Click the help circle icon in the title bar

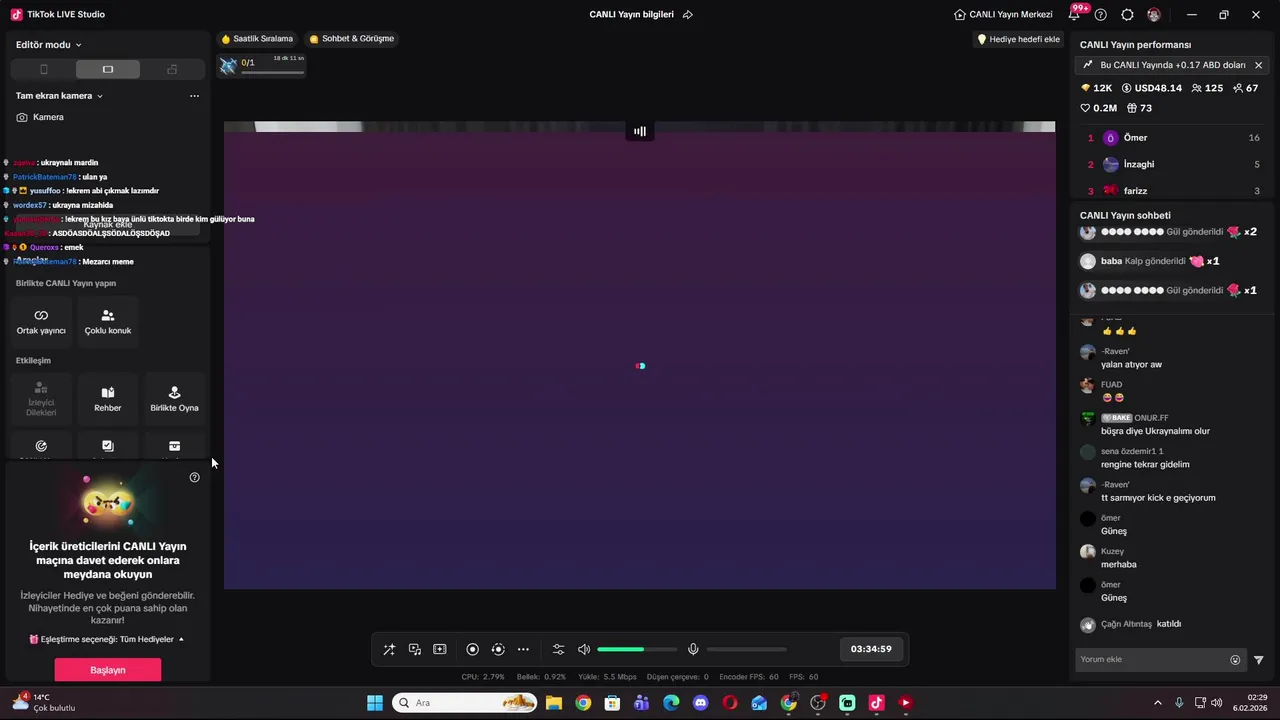[x=1101, y=15]
